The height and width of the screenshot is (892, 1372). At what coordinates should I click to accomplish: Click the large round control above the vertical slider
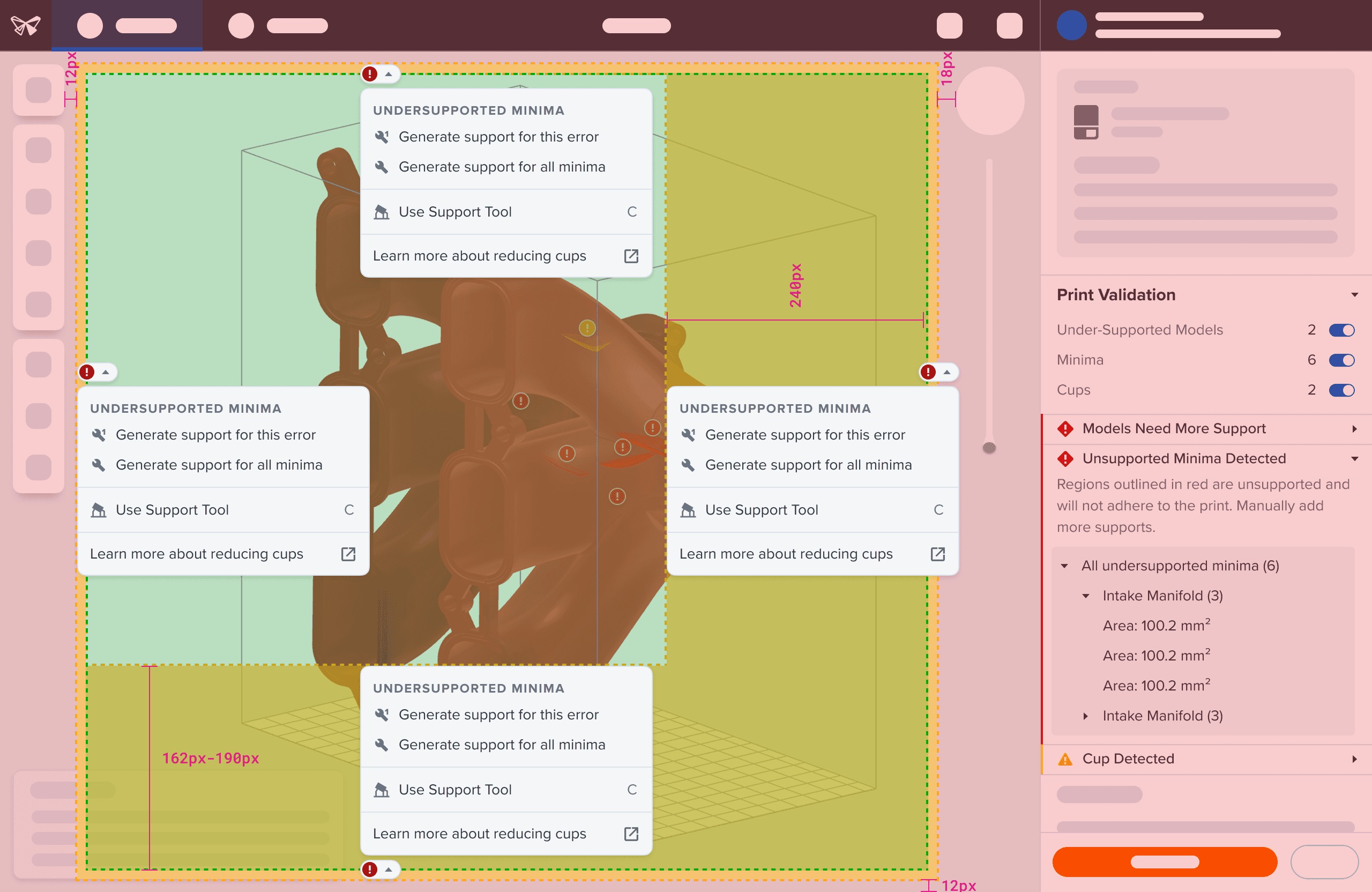click(990, 100)
